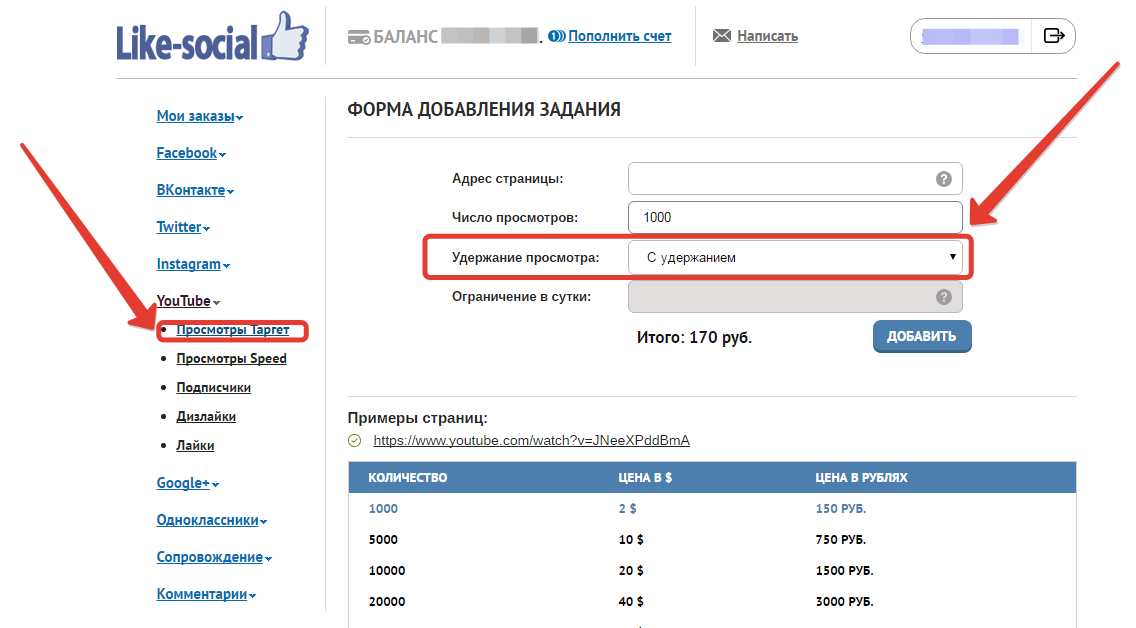Screen dimensions: 1136x628
Task: Expand the Google+ menu
Action: click(x=188, y=483)
